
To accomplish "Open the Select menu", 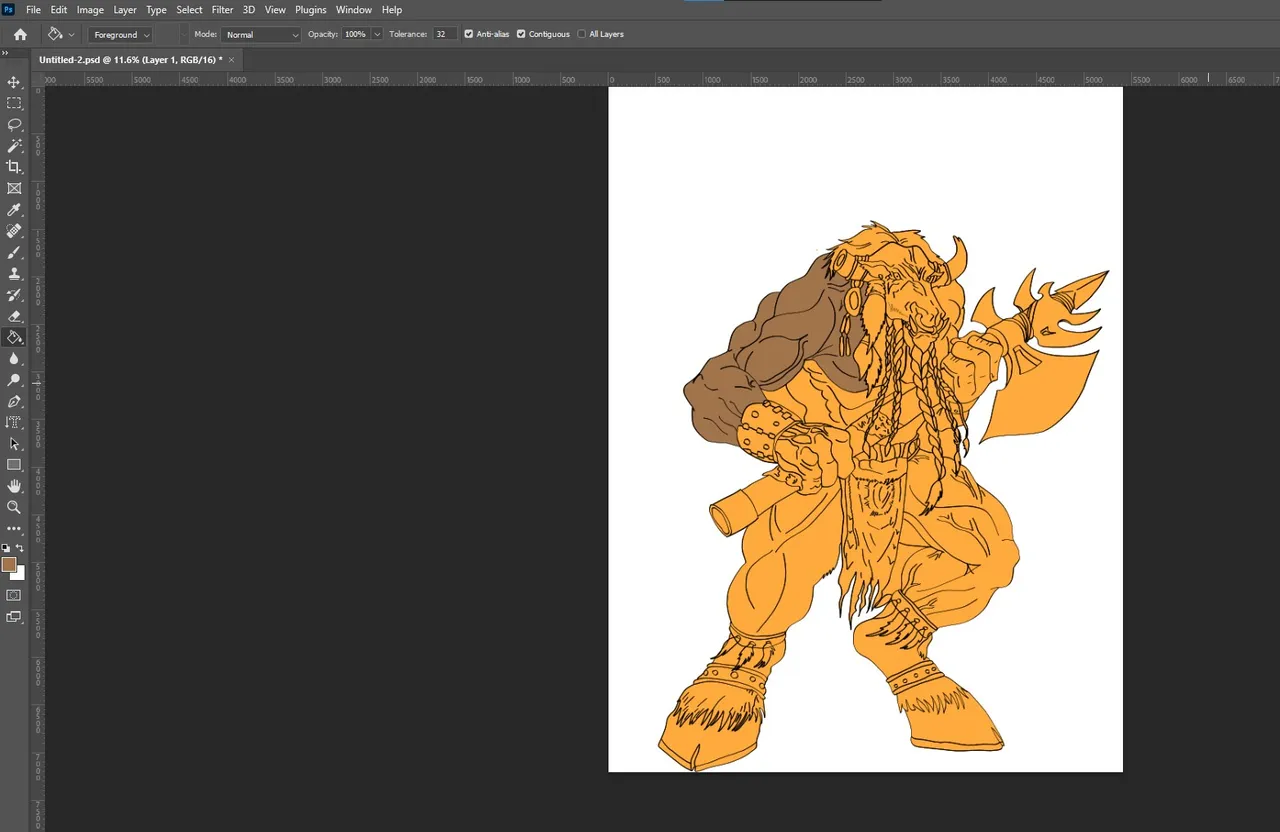I will [x=190, y=9].
